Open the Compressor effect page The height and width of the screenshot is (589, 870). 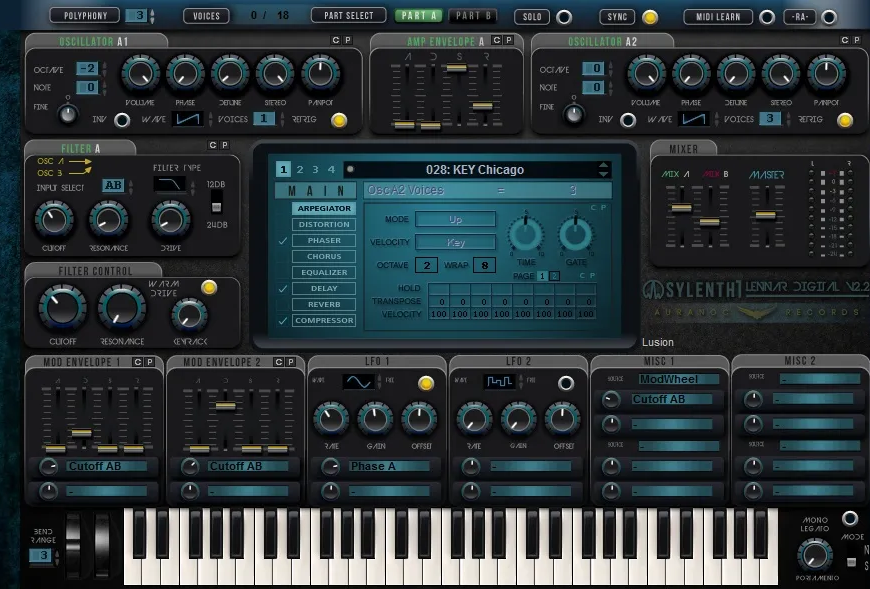324,321
